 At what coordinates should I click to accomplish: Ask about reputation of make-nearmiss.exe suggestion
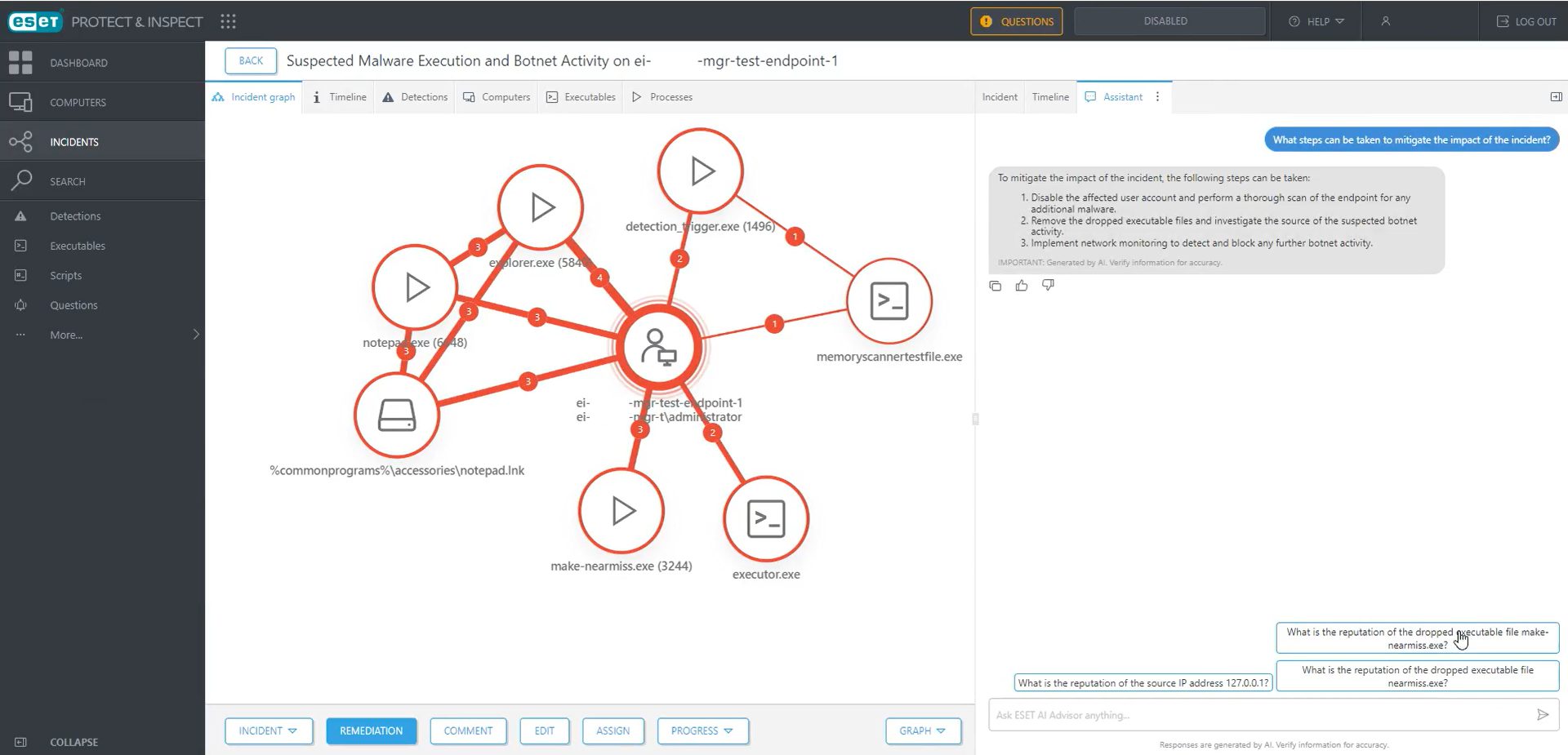point(1418,638)
